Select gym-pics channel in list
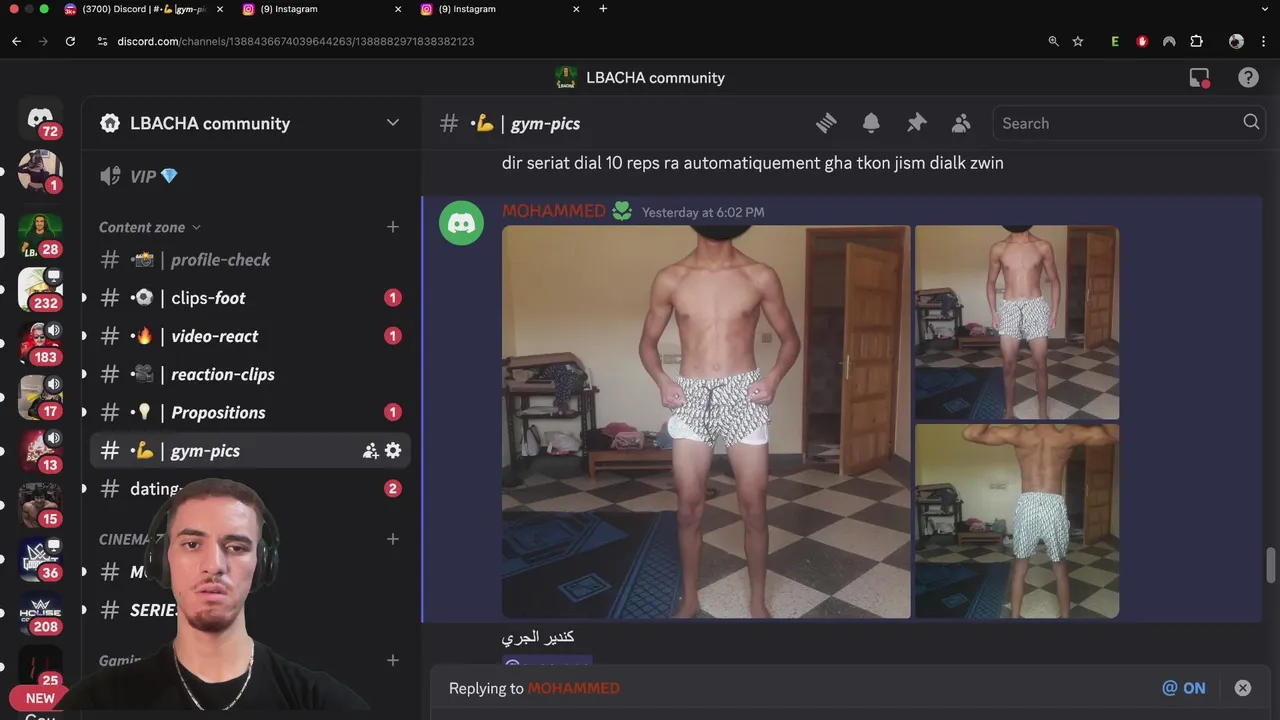The width and height of the screenshot is (1280, 720). coord(250,451)
